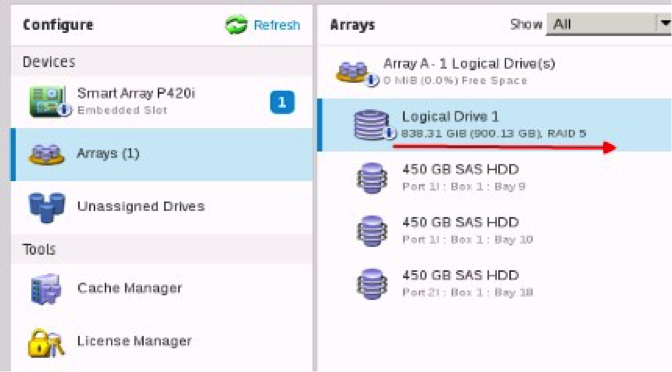The image size is (672, 372).
Task: Click the License Manager padlock icon
Action: [46, 342]
